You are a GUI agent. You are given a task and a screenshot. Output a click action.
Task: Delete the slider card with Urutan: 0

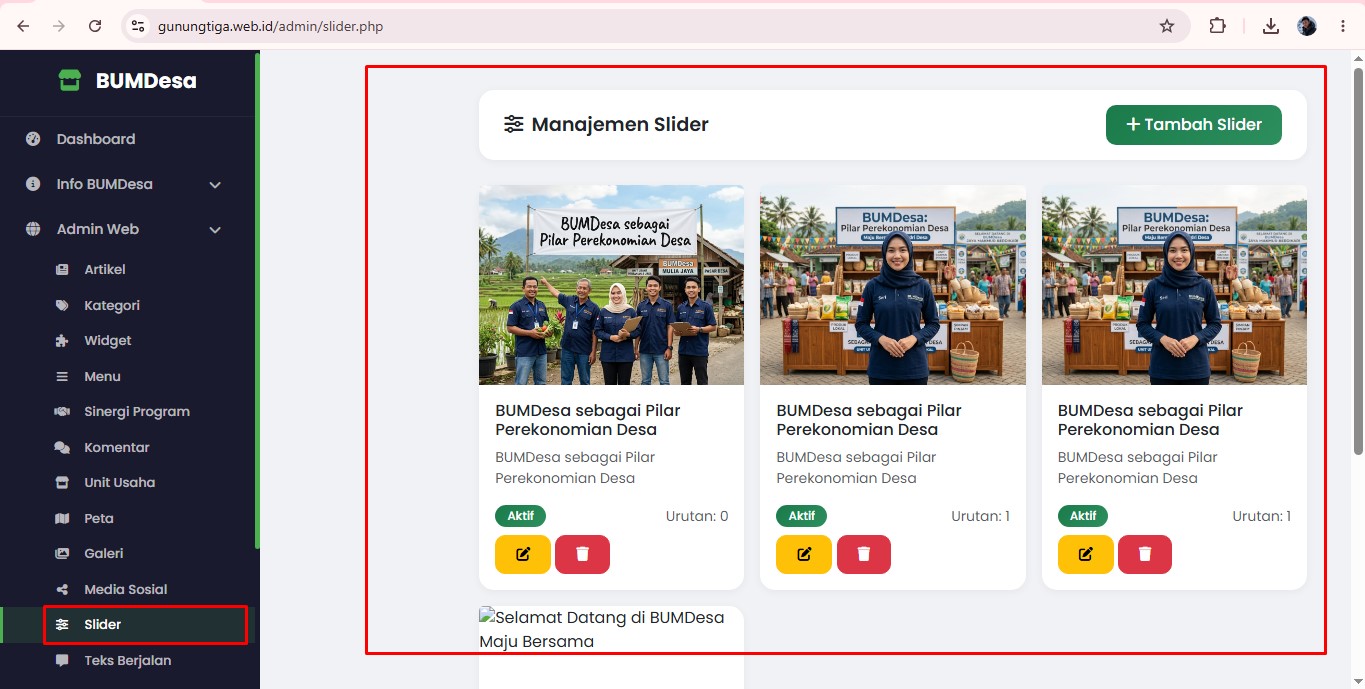582,554
